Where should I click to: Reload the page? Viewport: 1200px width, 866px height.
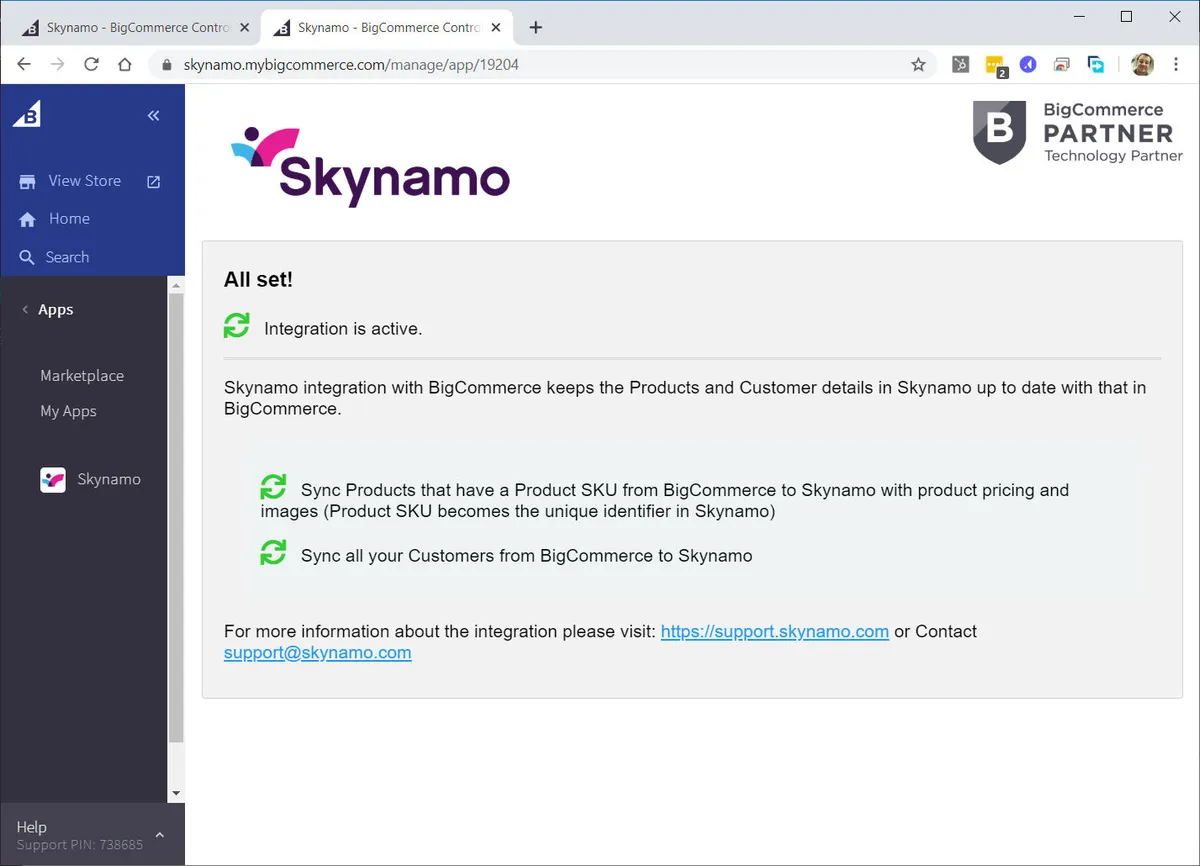pyautogui.click(x=91, y=65)
